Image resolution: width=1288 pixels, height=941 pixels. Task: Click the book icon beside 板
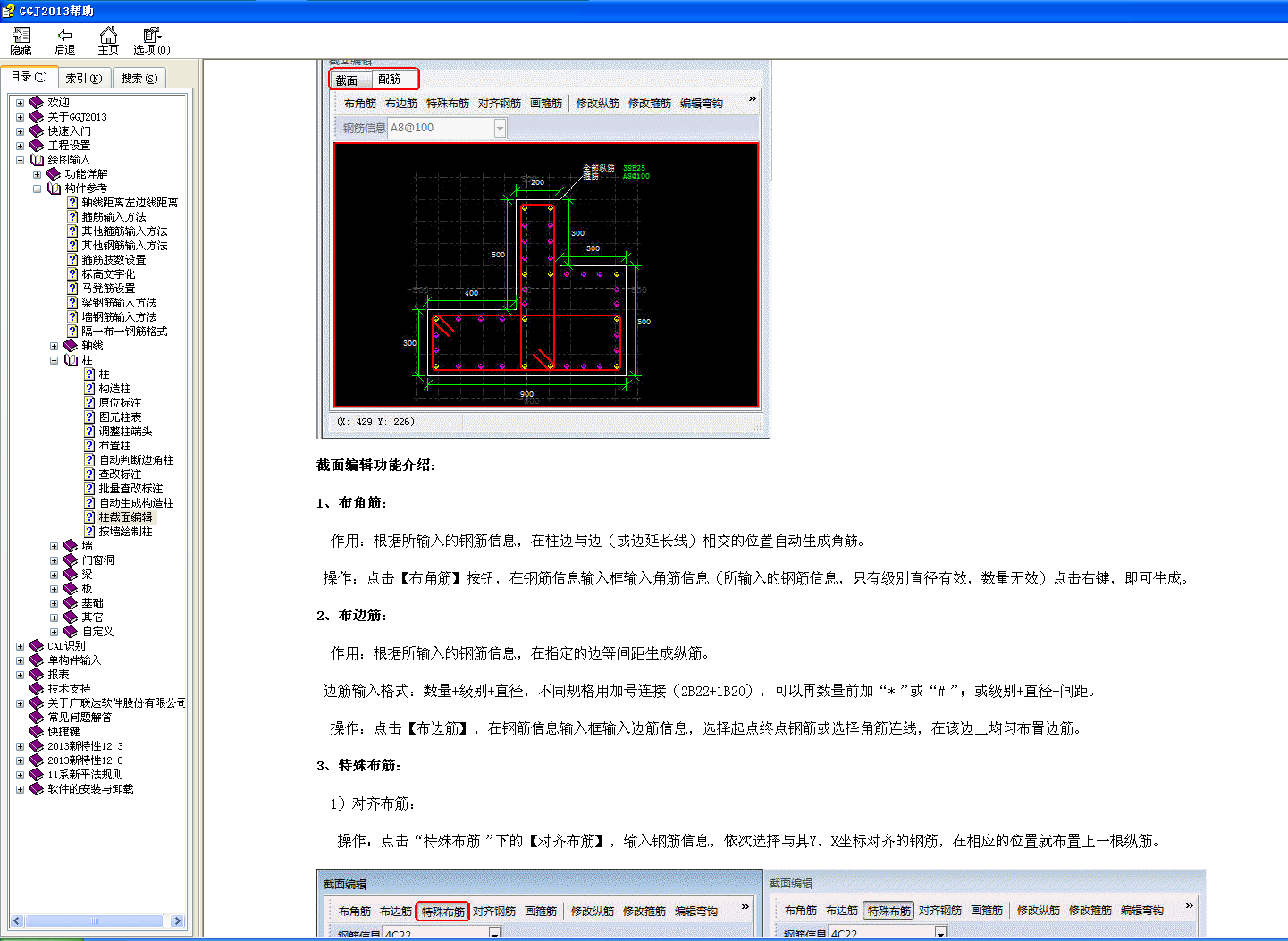click(x=71, y=589)
